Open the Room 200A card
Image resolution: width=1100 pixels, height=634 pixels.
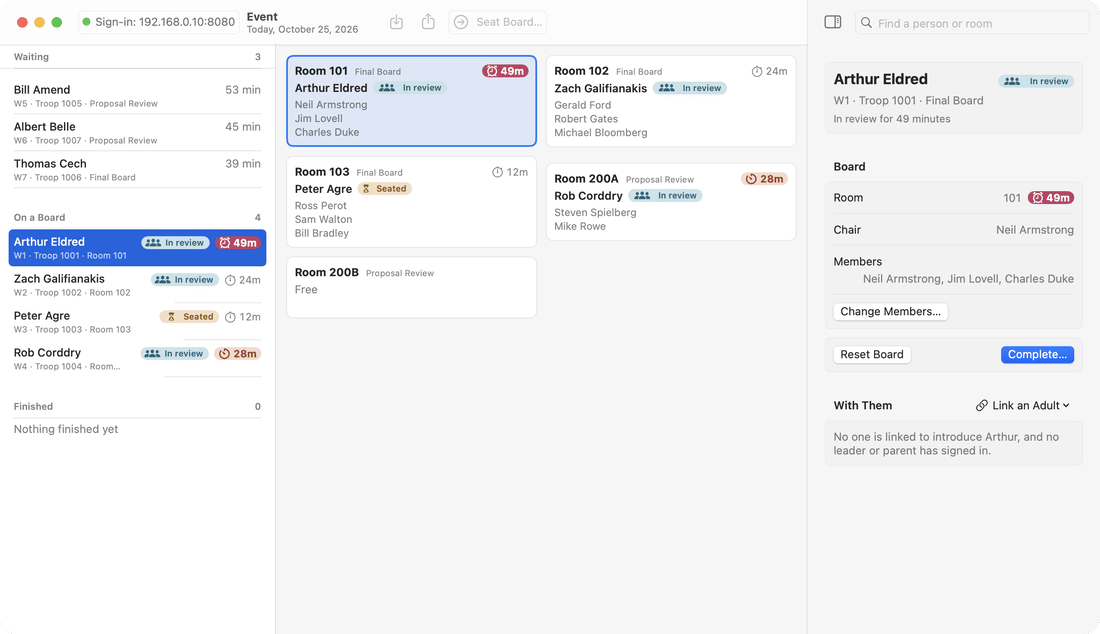[x=671, y=202]
